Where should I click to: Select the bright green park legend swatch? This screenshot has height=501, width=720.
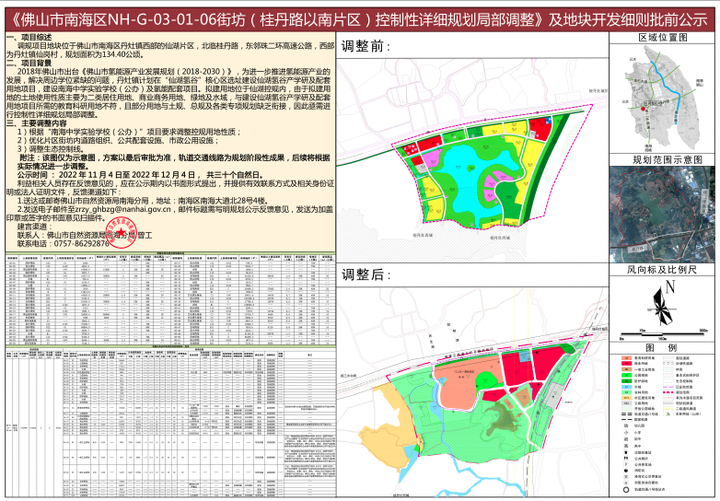click(626, 375)
